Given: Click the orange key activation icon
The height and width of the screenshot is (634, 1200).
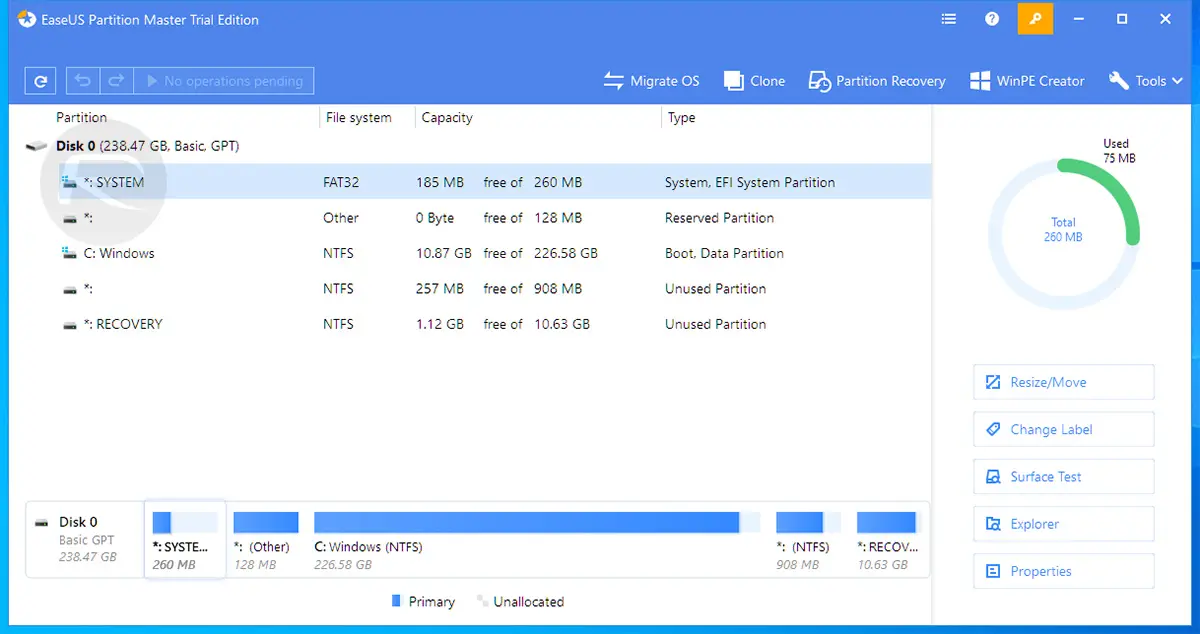Looking at the screenshot, I should tap(1035, 19).
